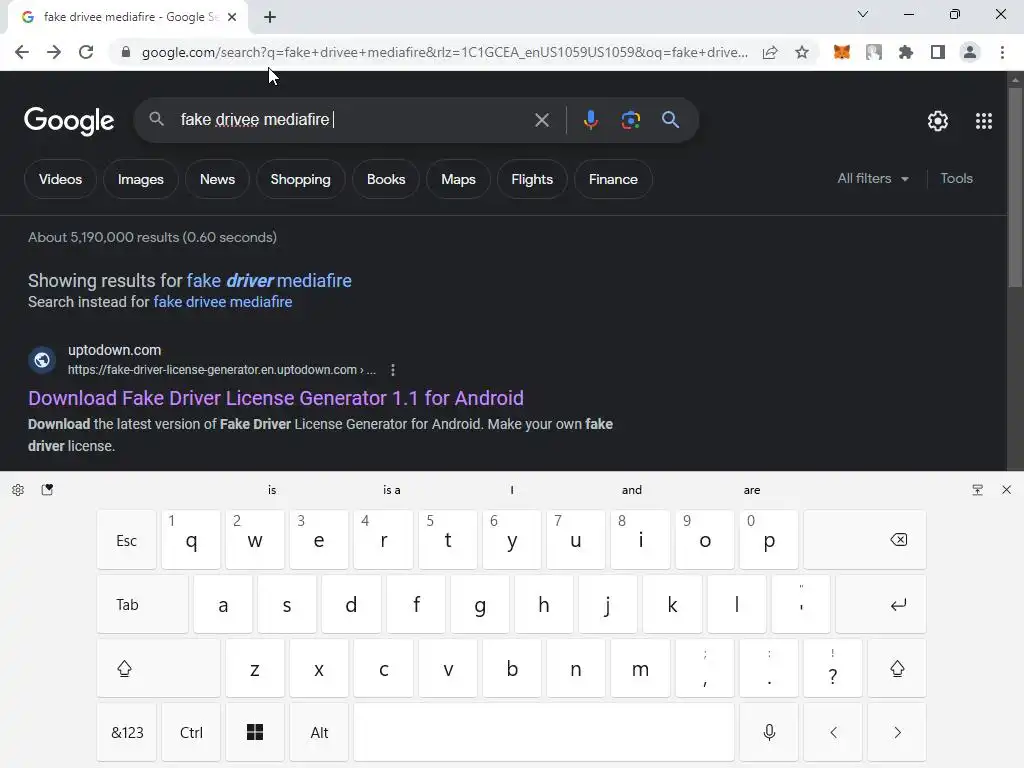Tap the right arrow key on keyboard
The height and width of the screenshot is (768, 1024).
[897, 732]
